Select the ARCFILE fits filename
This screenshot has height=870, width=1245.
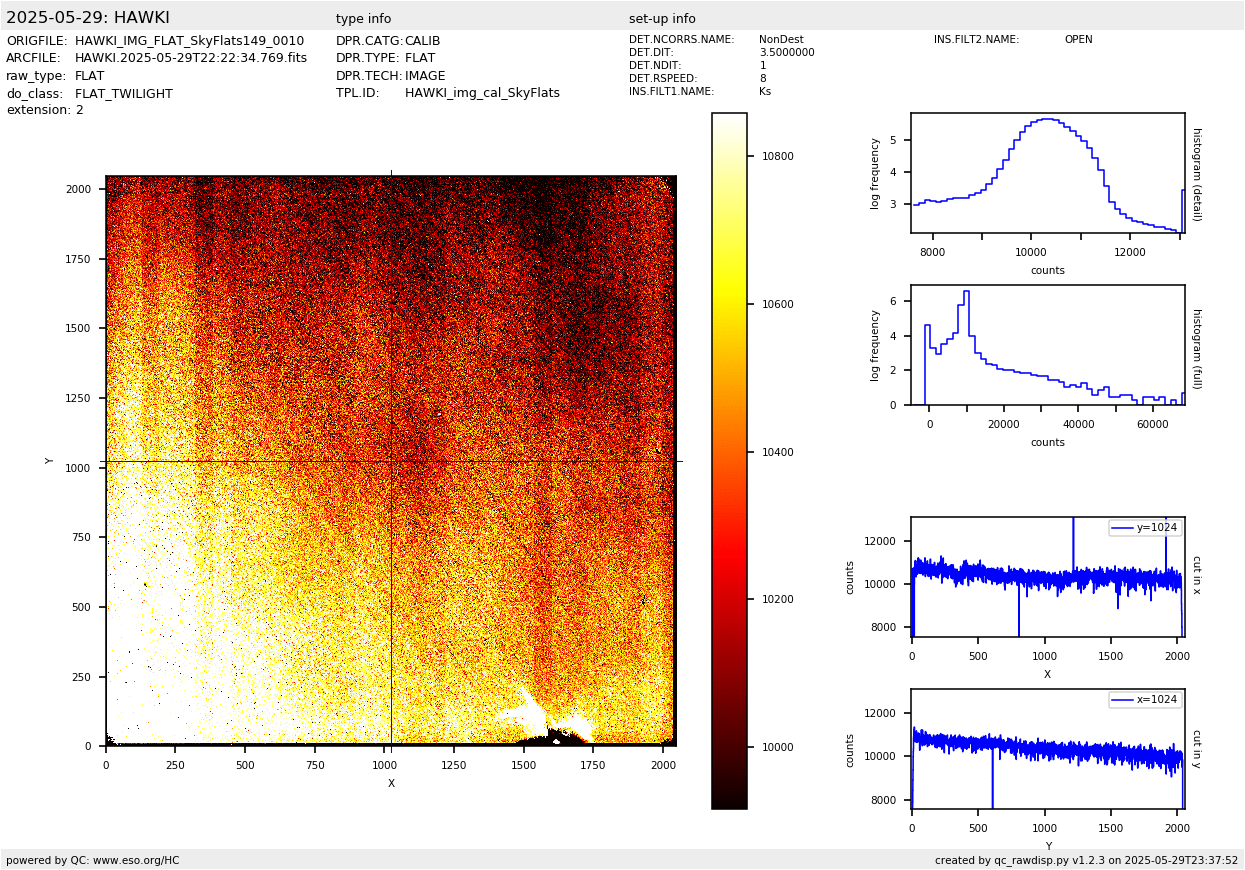click(191, 58)
